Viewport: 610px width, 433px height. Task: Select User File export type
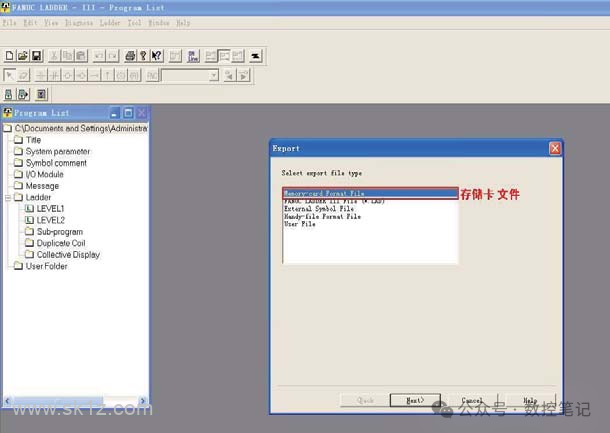point(370,224)
